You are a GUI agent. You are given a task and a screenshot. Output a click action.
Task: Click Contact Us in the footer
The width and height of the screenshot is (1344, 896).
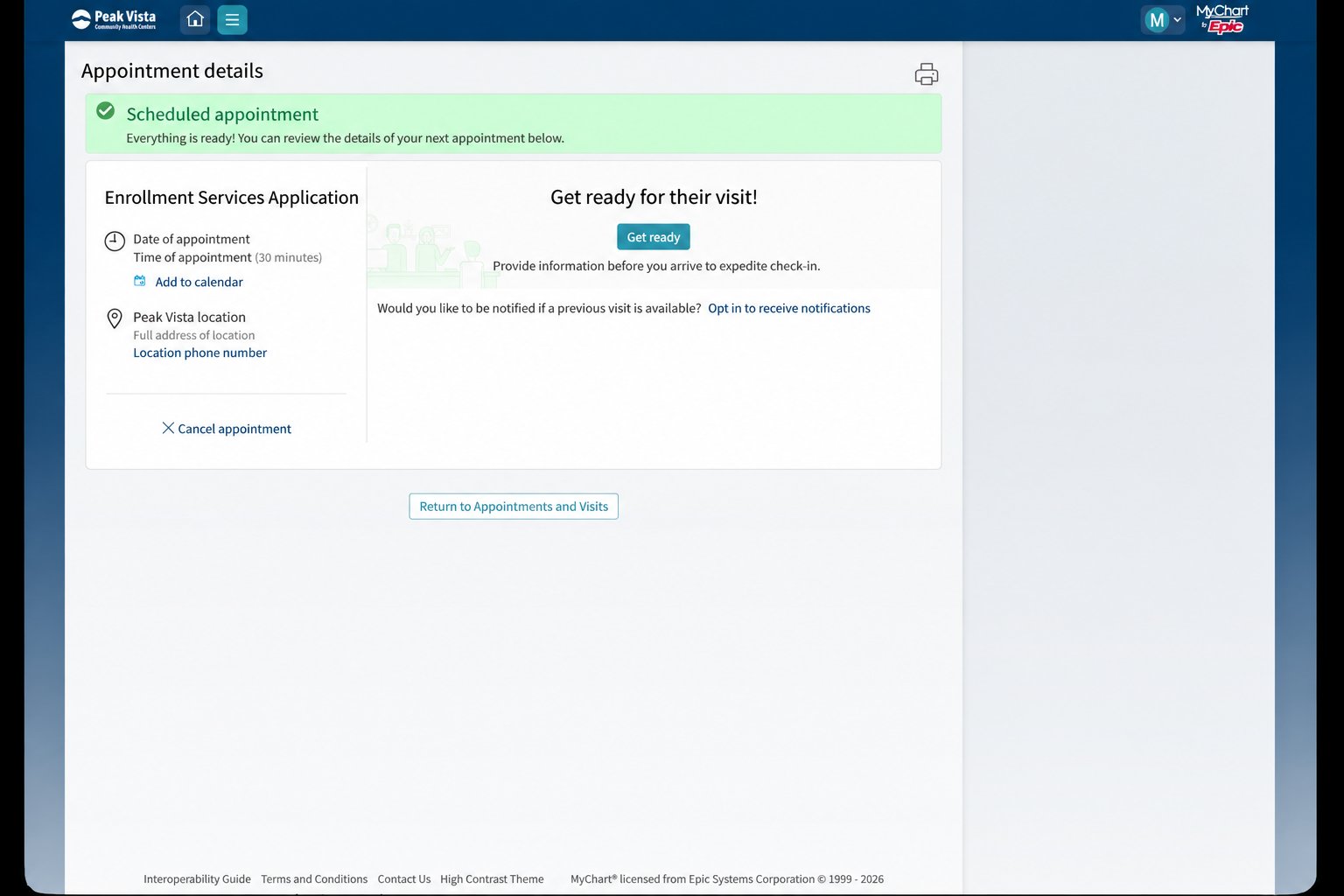click(404, 879)
